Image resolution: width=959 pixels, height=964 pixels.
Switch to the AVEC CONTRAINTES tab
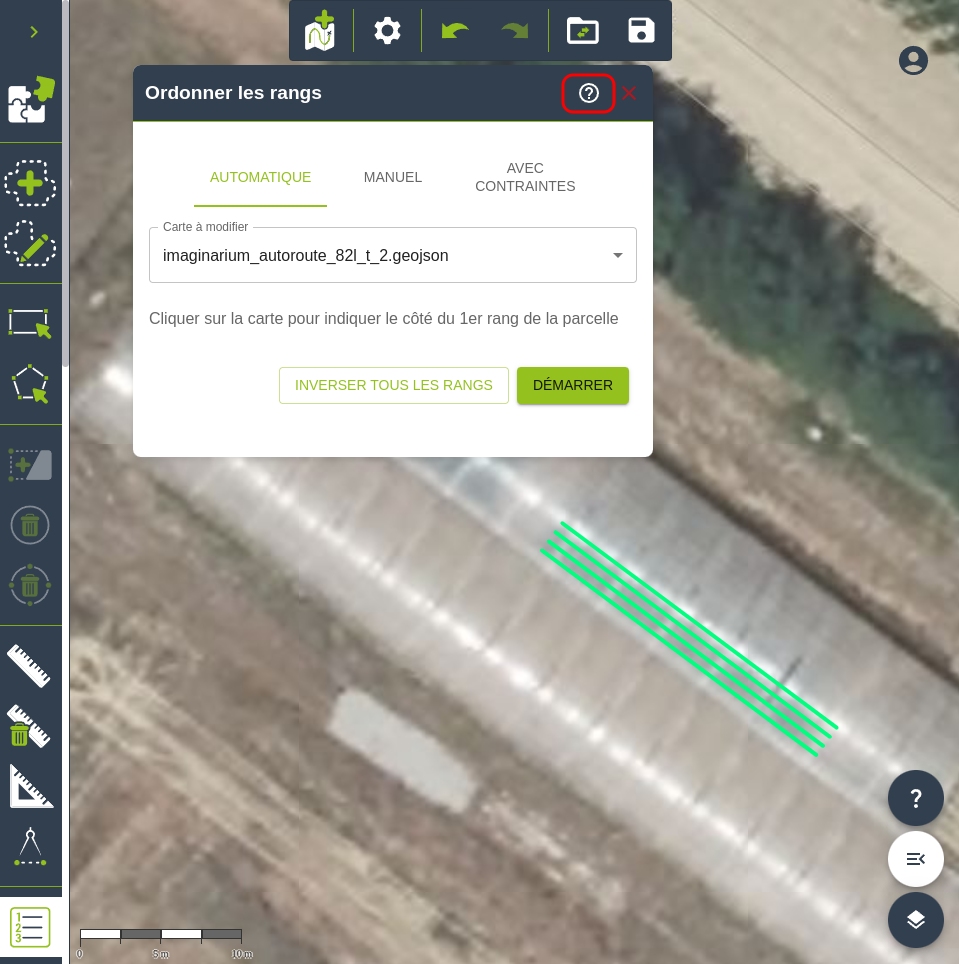(525, 177)
